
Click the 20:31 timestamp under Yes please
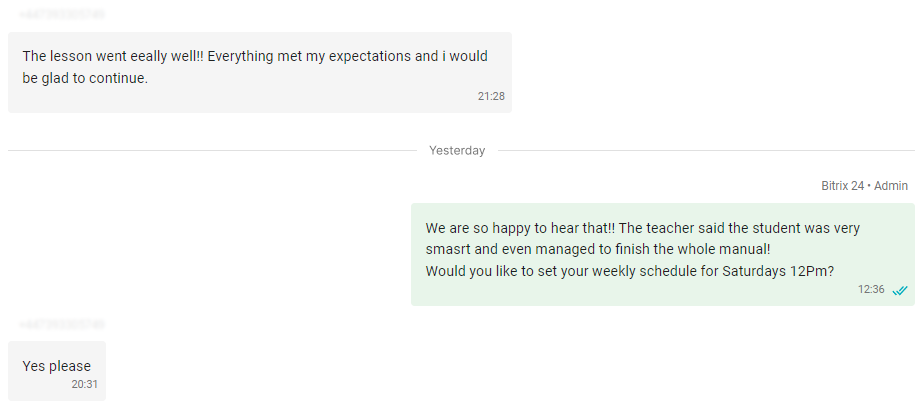click(85, 384)
